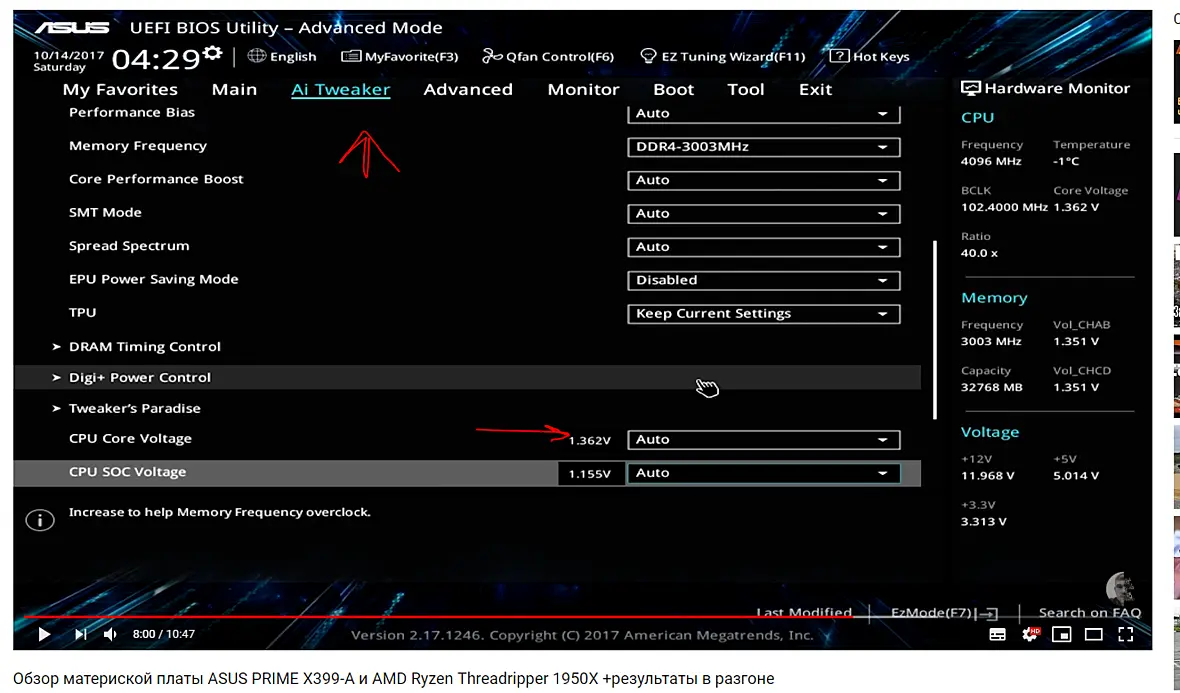
Task: Open MyFavorite(F3) from the BIOS top bar
Action: click(400, 56)
